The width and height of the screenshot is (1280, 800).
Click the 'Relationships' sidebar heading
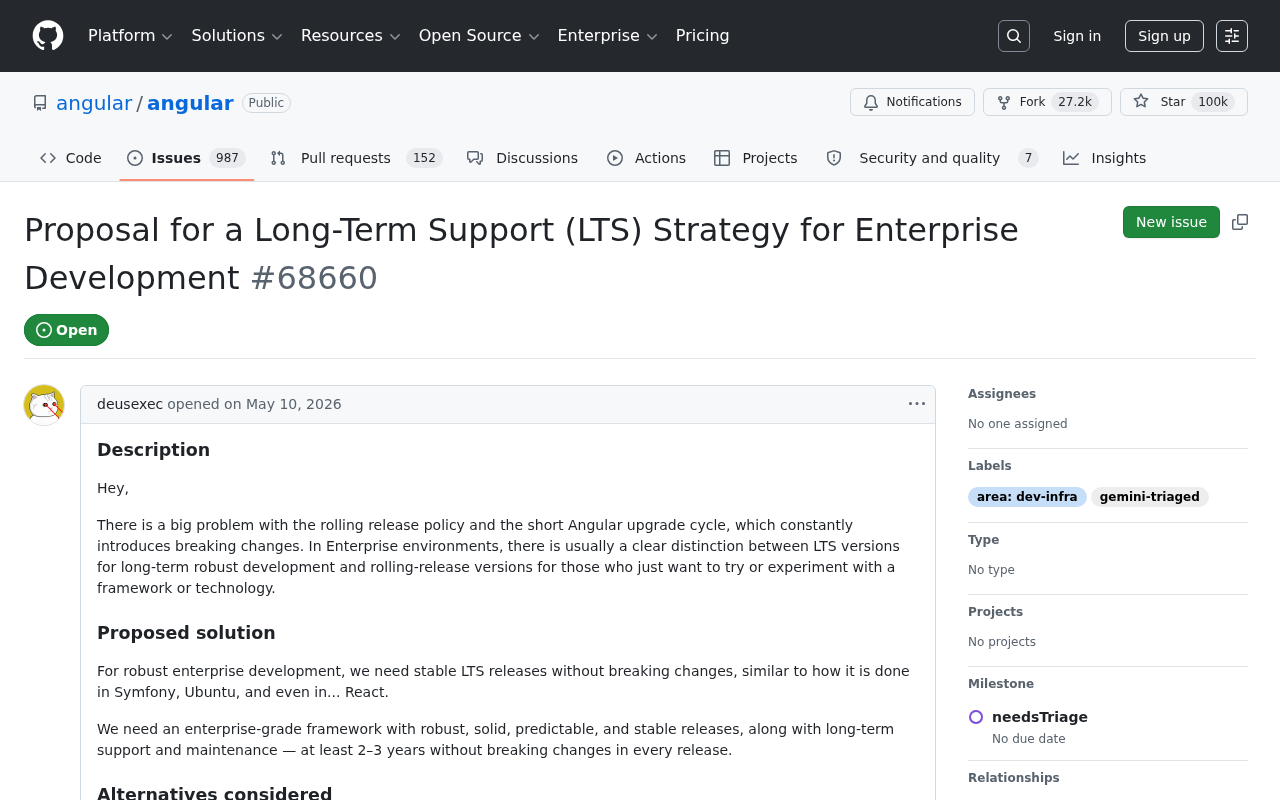(x=1014, y=778)
